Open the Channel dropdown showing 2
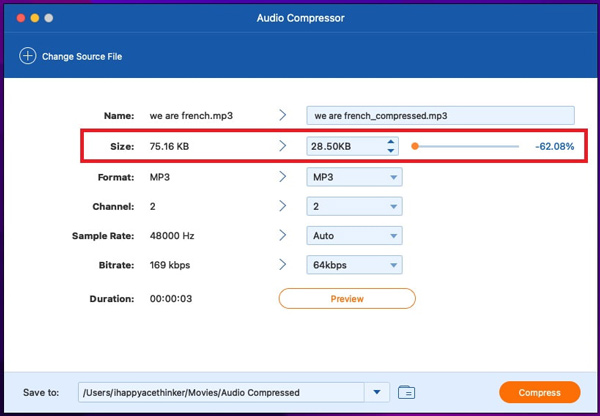 coord(354,206)
